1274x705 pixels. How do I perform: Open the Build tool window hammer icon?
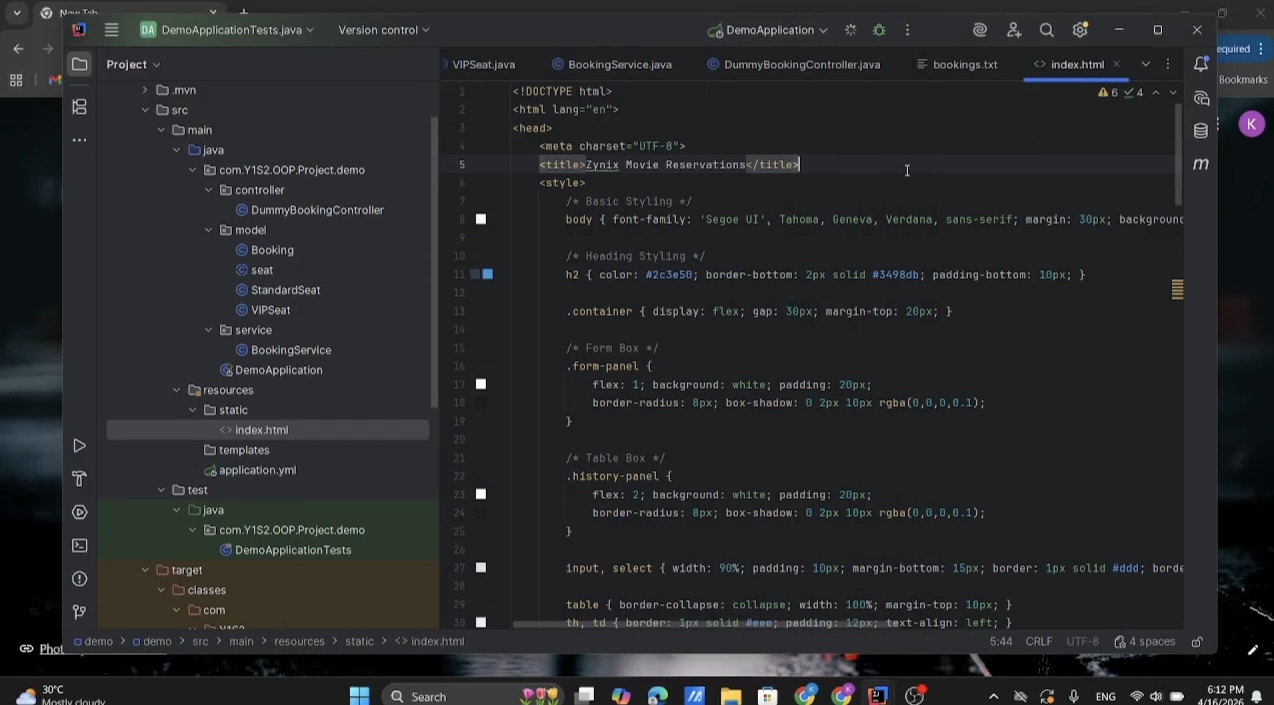tap(79, 479)
